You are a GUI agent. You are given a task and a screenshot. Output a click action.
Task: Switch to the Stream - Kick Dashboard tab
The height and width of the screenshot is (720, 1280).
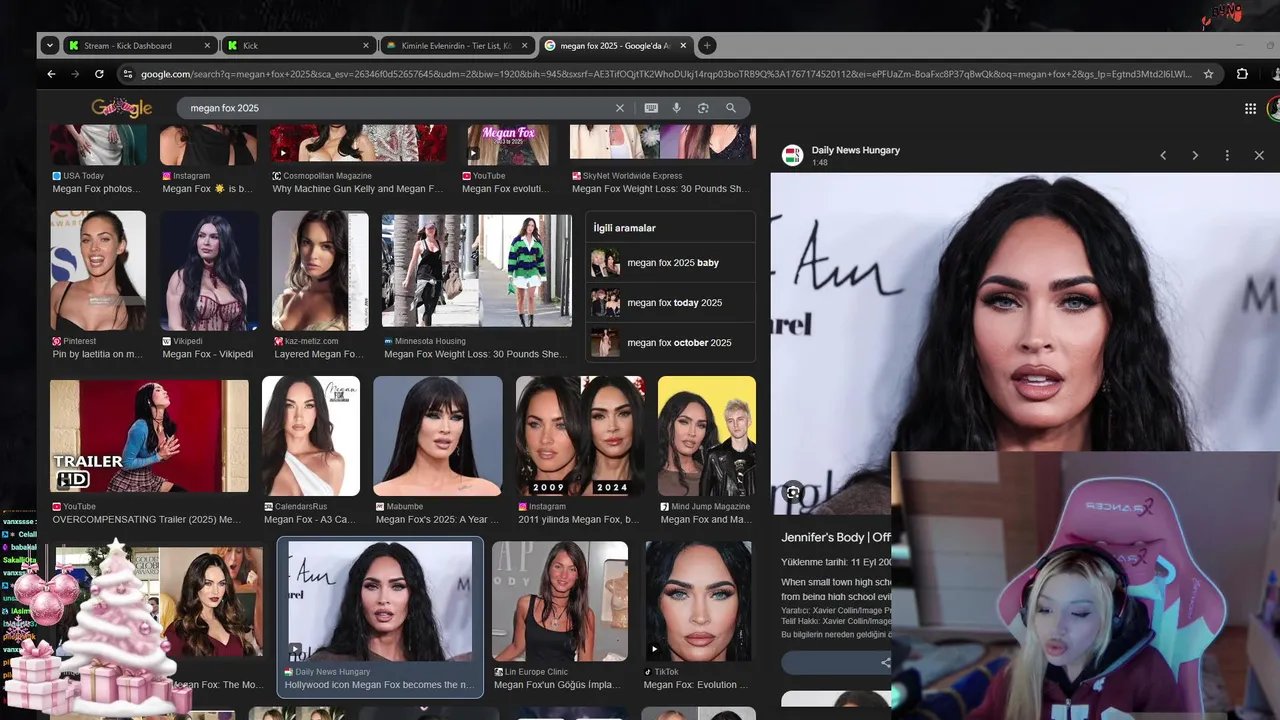coord(140,45)
